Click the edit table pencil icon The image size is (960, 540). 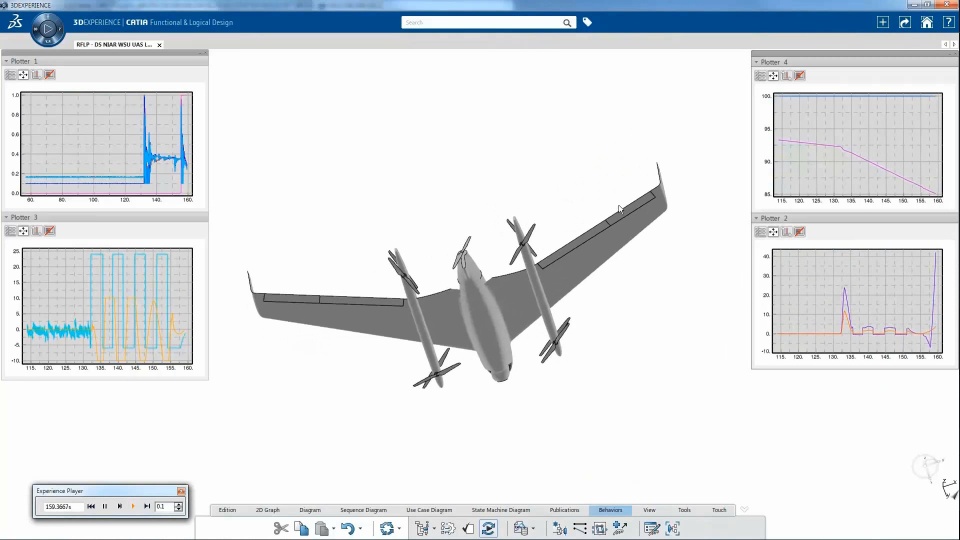tap(651, 528)
